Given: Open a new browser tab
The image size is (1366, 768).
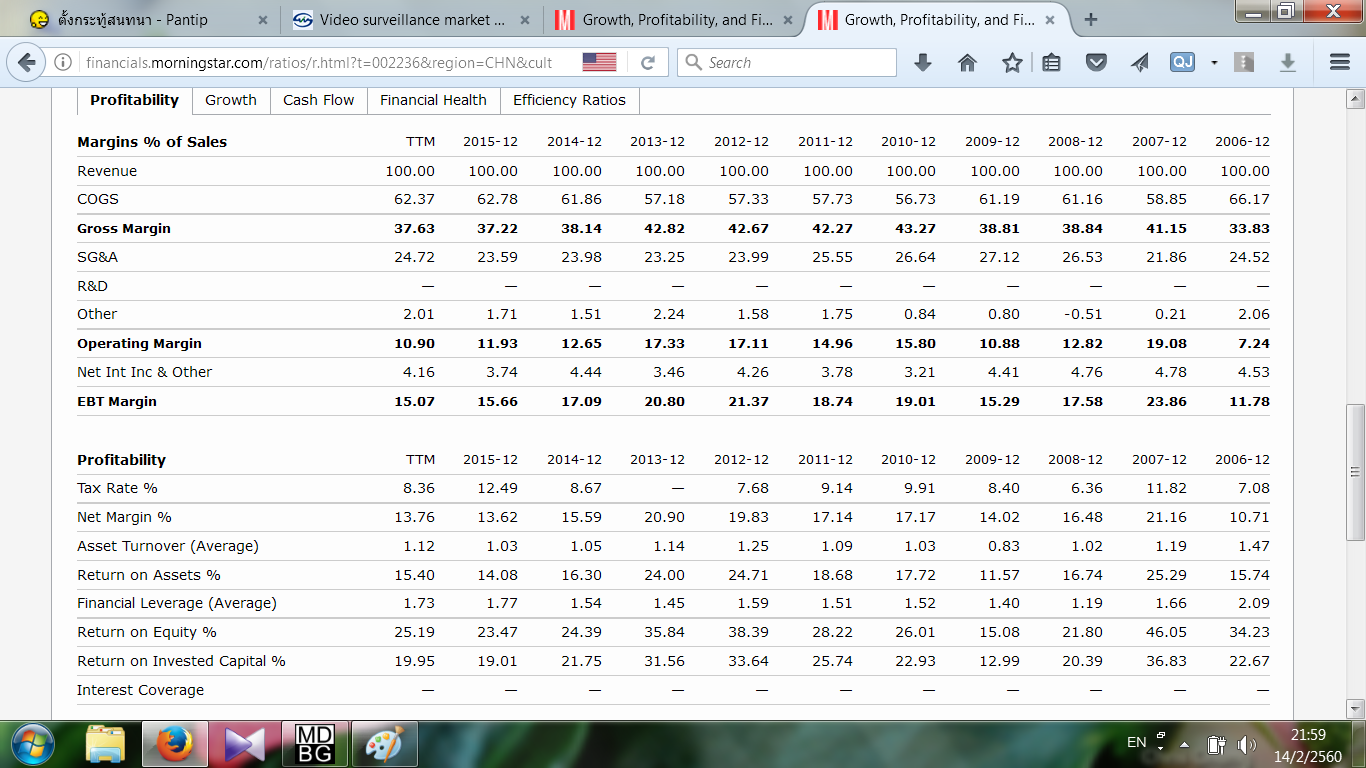Looking at the screenshot, I should pos(1090,20).
